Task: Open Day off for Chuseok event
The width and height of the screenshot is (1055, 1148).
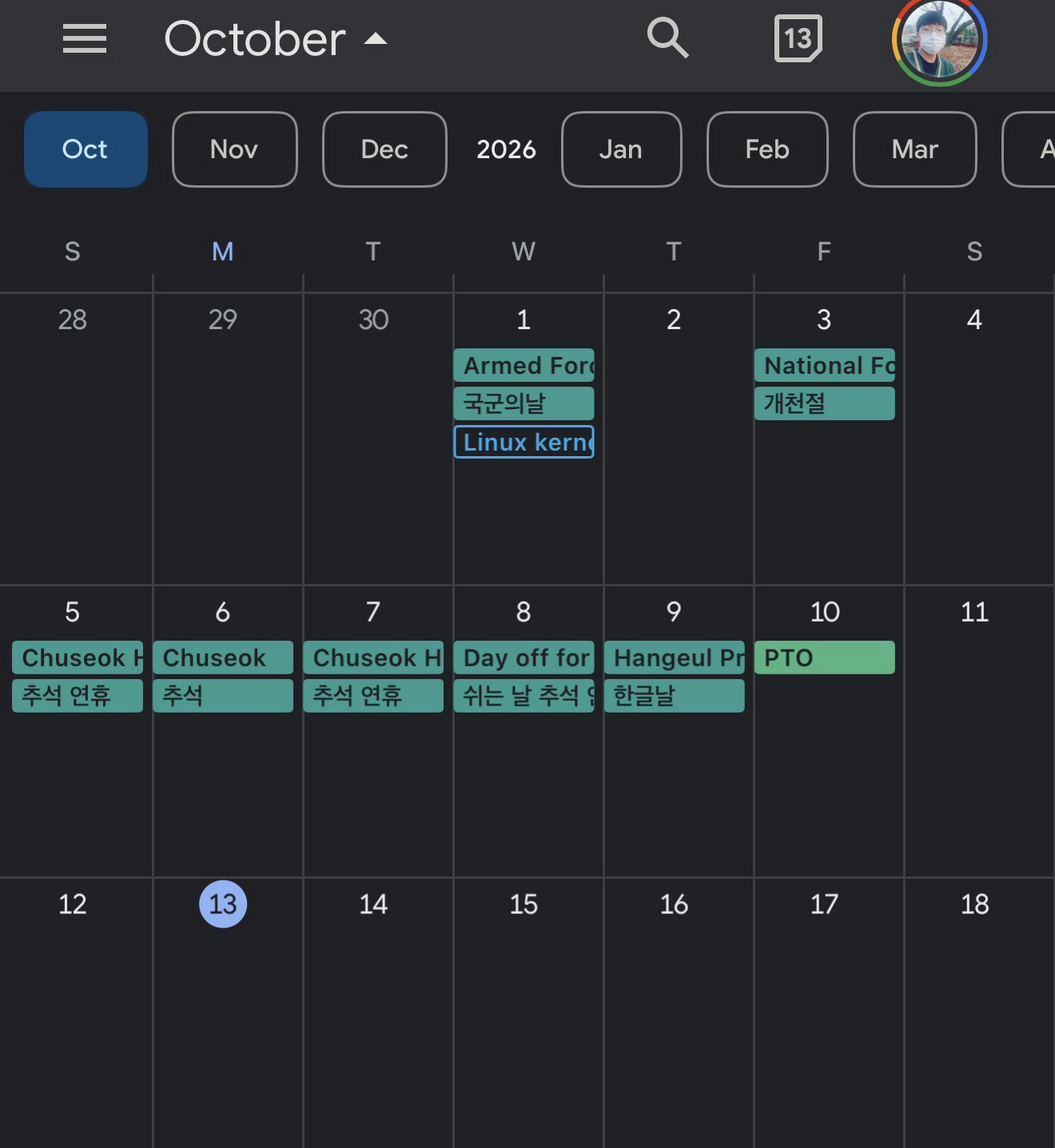Action: (524, 657)
